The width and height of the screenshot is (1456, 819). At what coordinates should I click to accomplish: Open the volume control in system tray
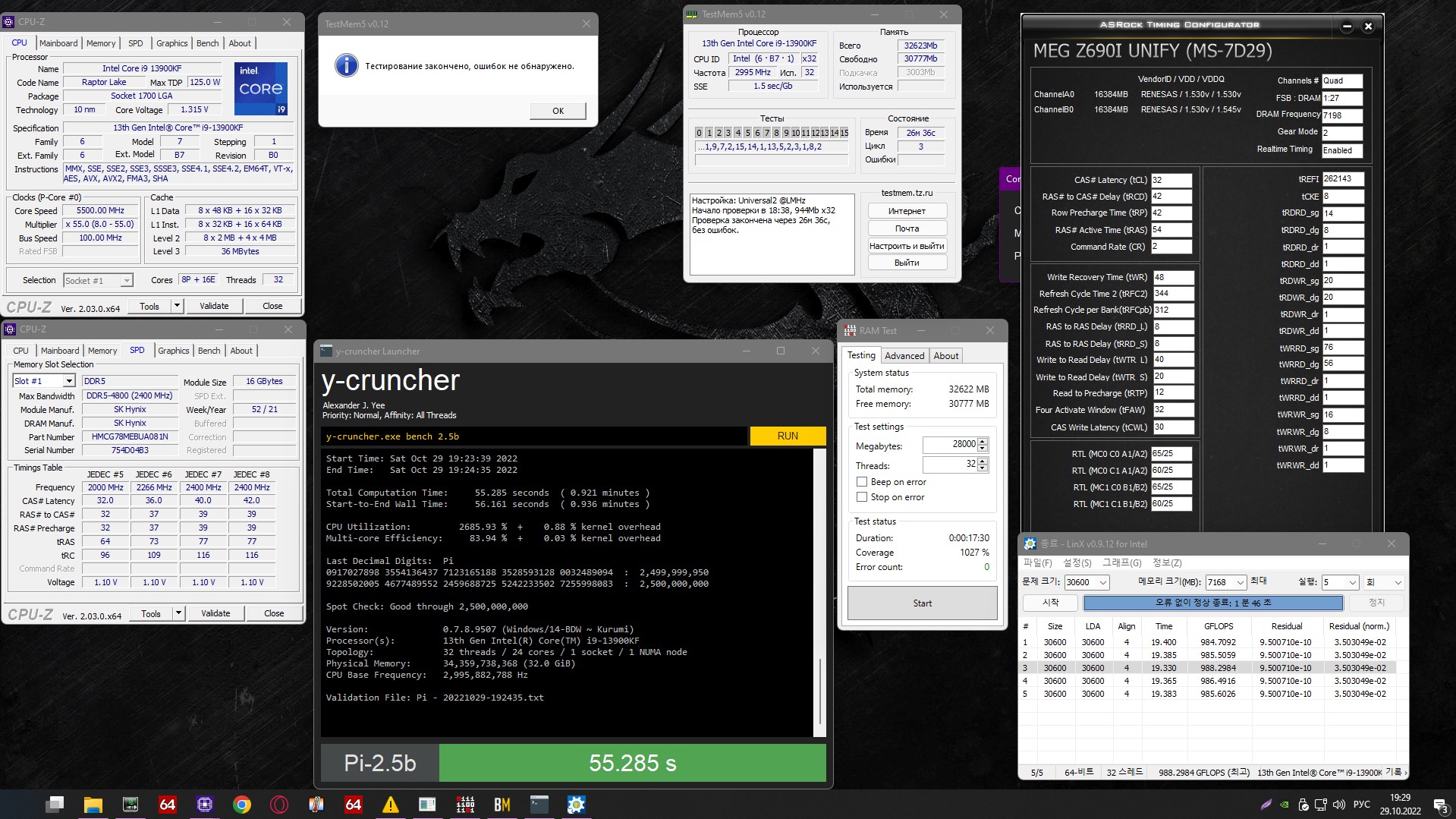pos(1338,805)
